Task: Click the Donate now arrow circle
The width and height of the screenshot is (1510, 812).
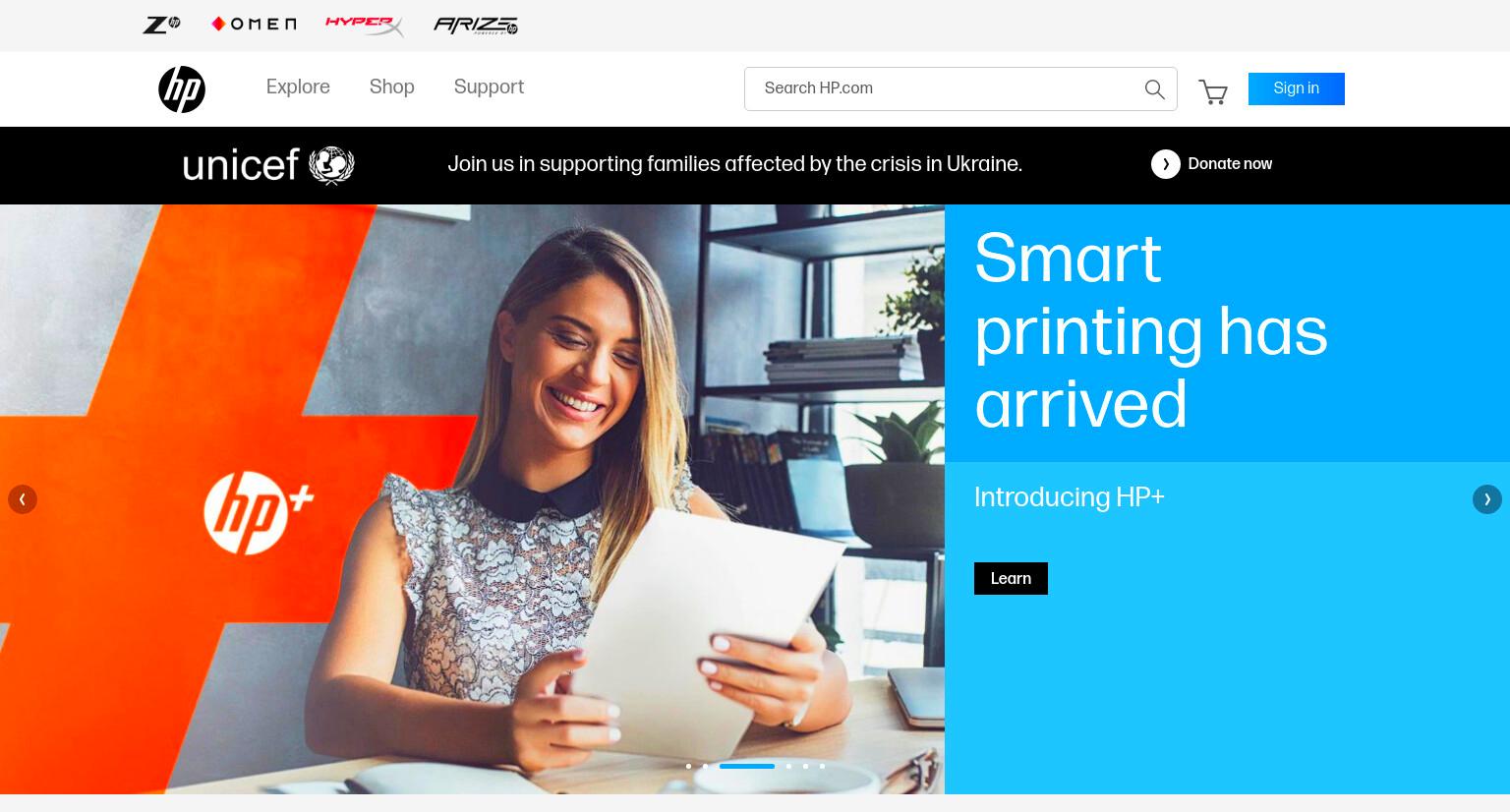Action: click(x=1166, y=164)
